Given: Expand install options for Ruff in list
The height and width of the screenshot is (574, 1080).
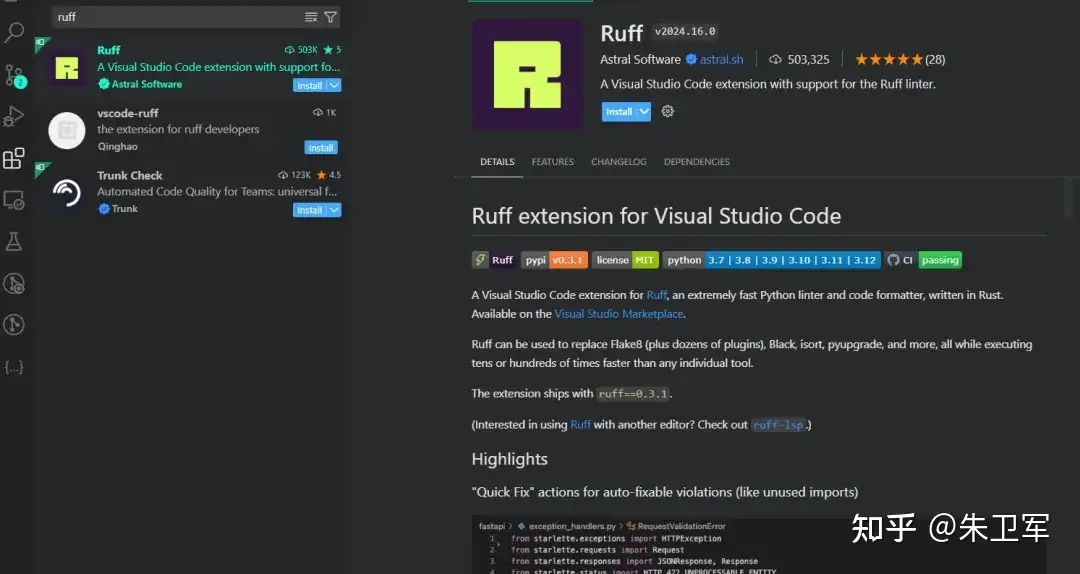Looking at the screenshot, I should click(334, 85).
